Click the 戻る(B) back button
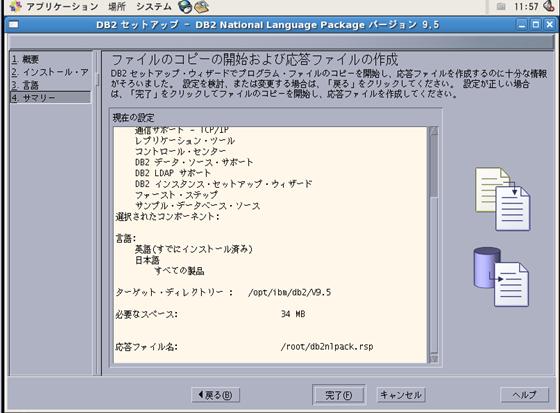 pyautogui.click(x=215, y=395)
